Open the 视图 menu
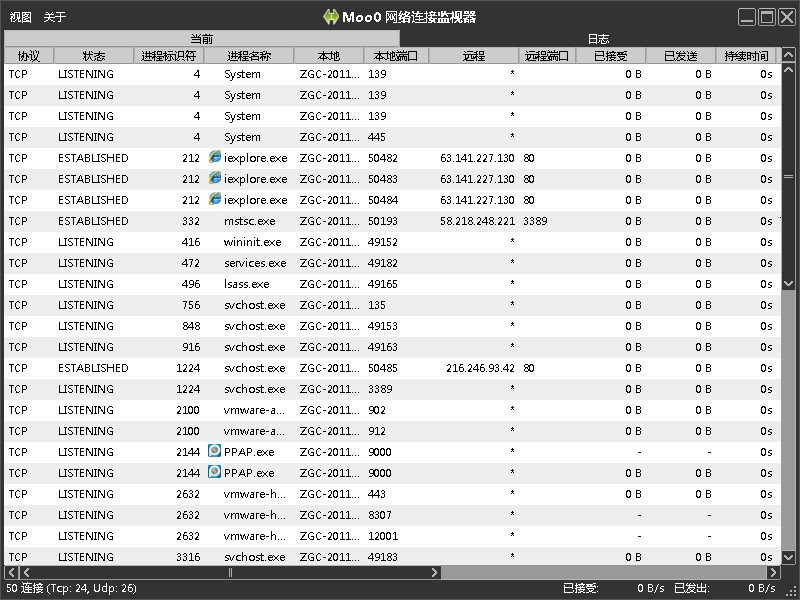Image resolution: width=800 pixels, height=600 pixels. pyautogui.click(x=20, y=17)
